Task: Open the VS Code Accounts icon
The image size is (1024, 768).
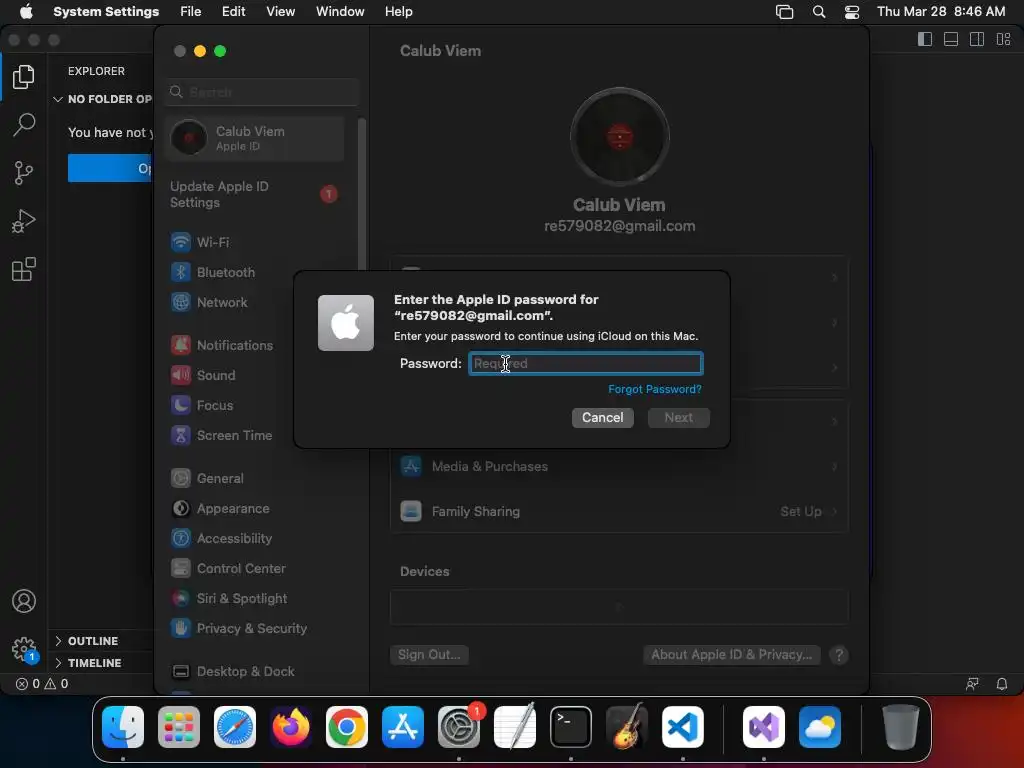Action: 24,601
